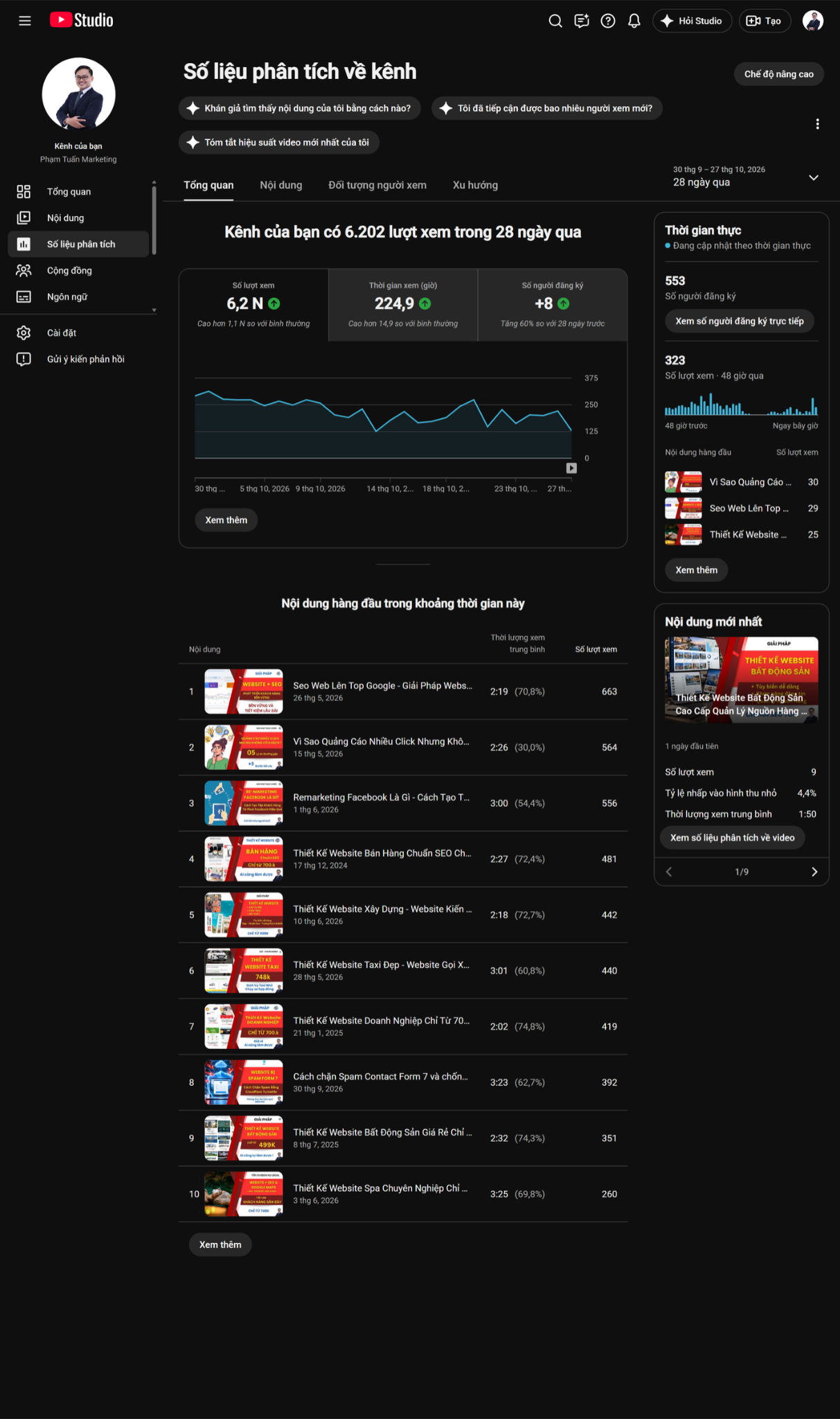Open Cài đặt settings in the sidebar
Viewport: 840px width, 1419px height.
point(78,333)
